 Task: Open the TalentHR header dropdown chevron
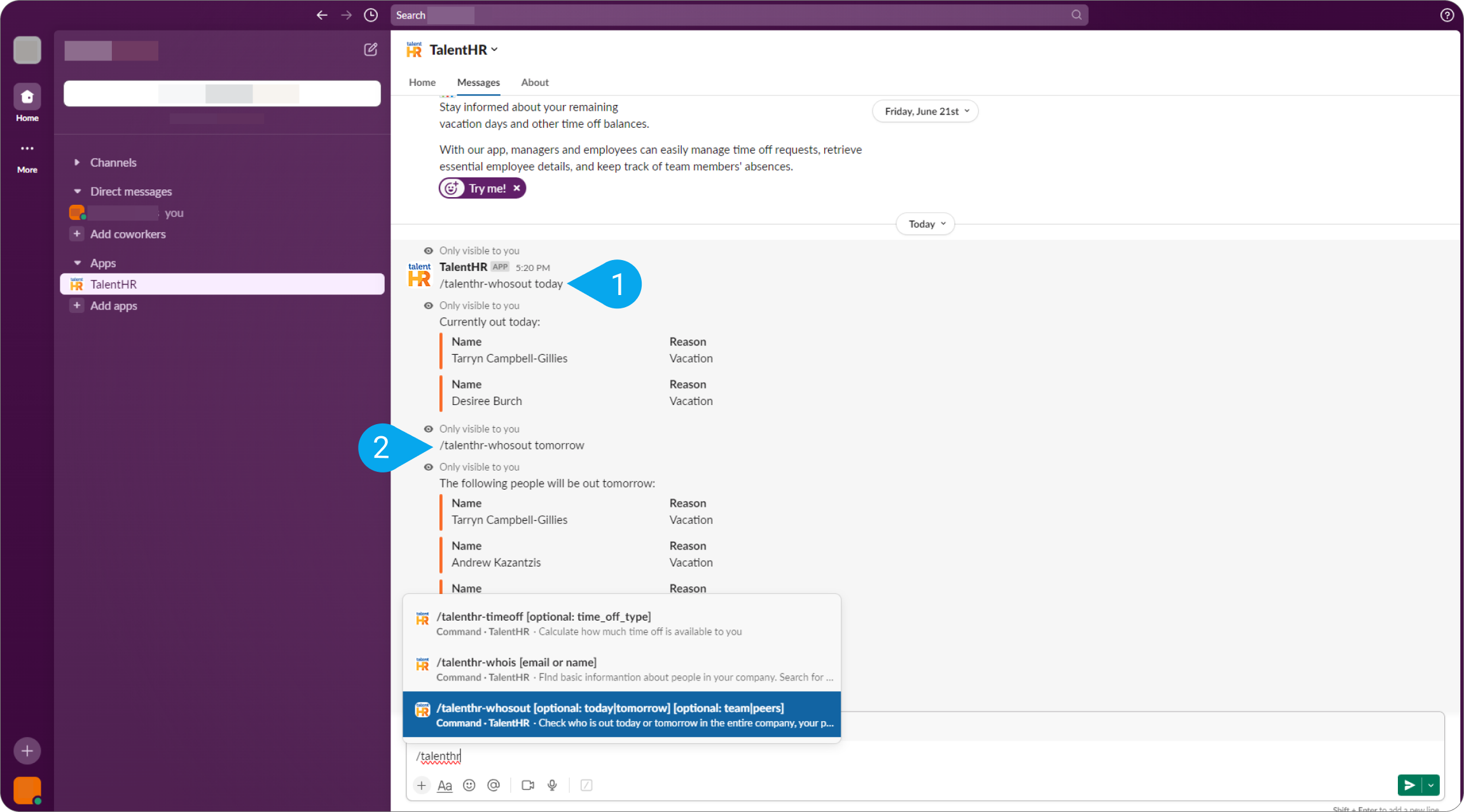tap(495, 50)
